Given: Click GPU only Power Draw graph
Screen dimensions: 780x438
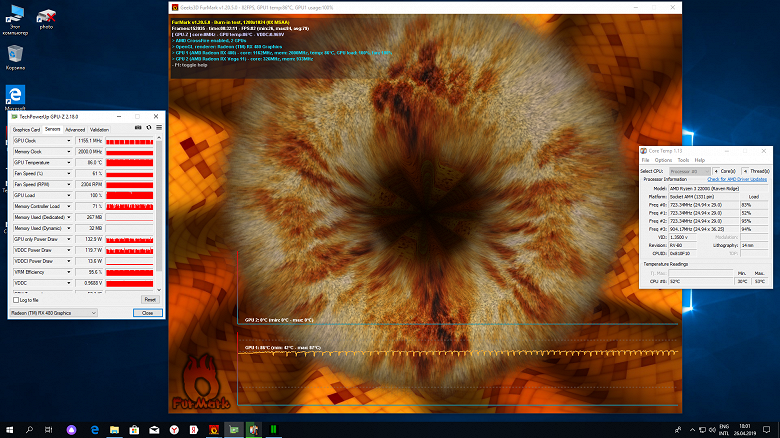Looking at the screenshot, I should pos(129,239).
